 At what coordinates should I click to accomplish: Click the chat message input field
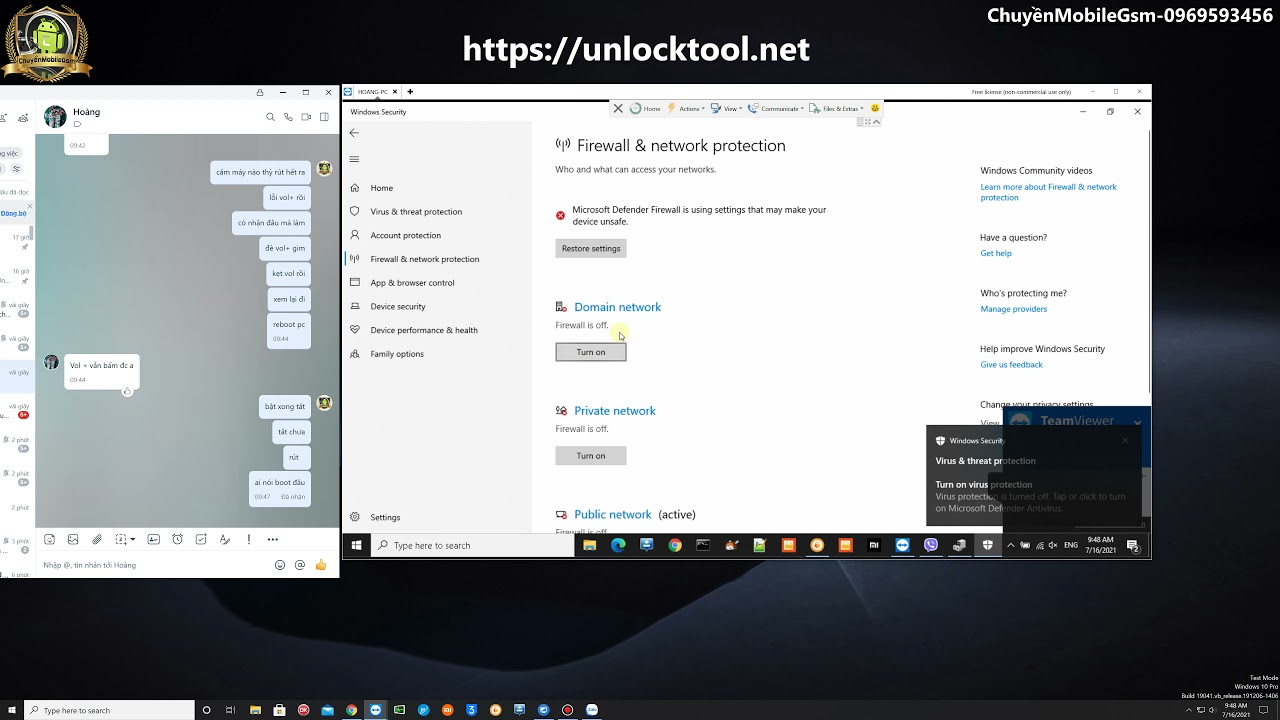155,565
